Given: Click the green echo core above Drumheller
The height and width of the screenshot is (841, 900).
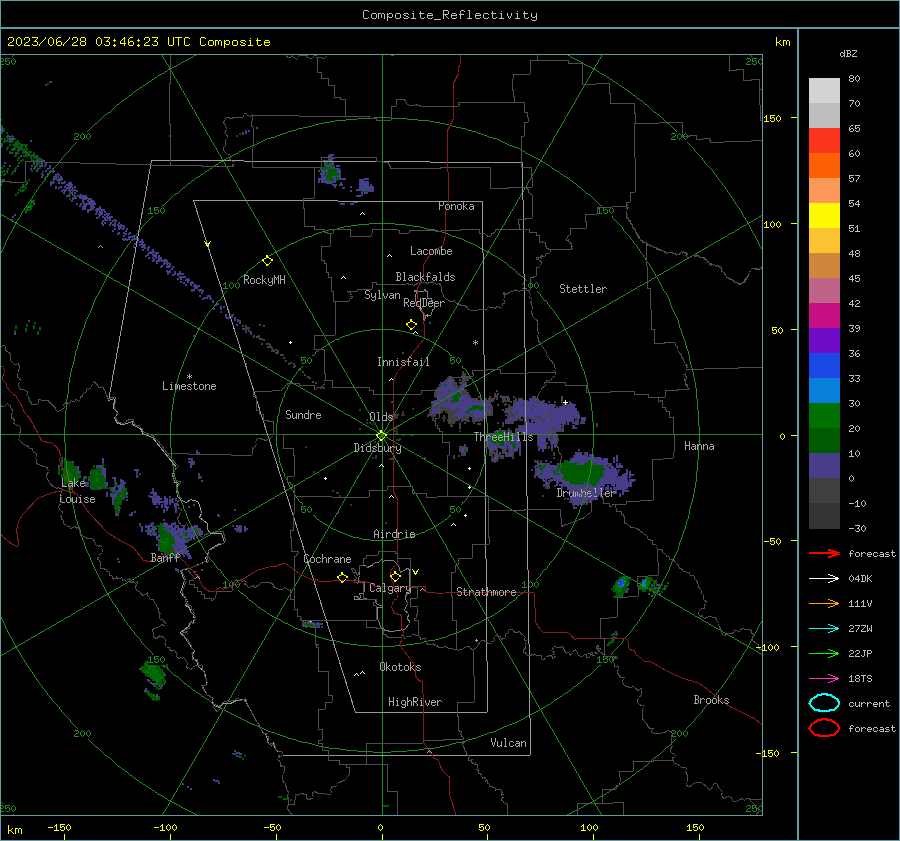Looking at the screenshot, I should tap(581, 472).
